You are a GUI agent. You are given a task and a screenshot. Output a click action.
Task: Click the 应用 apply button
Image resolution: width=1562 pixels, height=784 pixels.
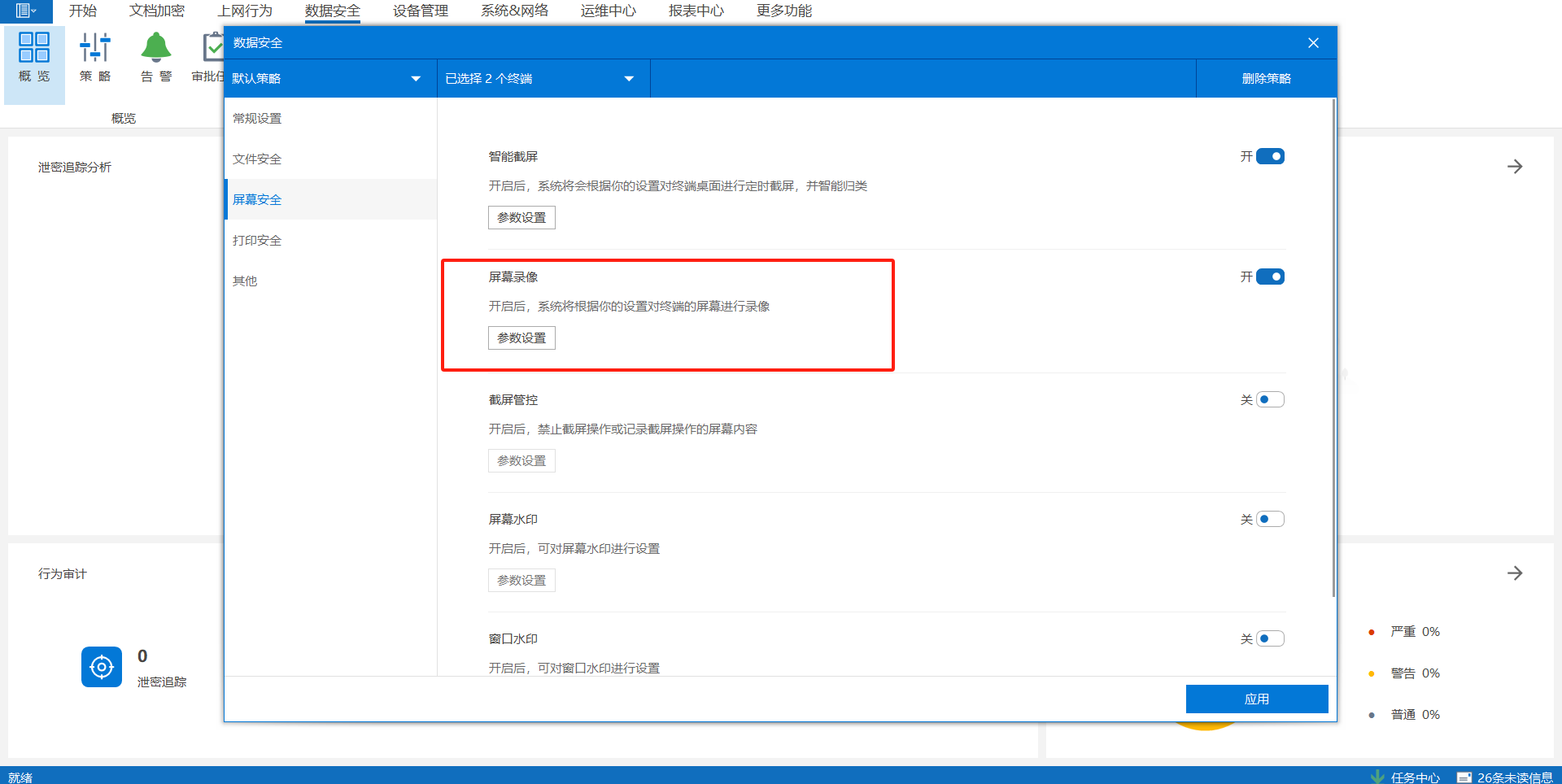click(1257, 699)
